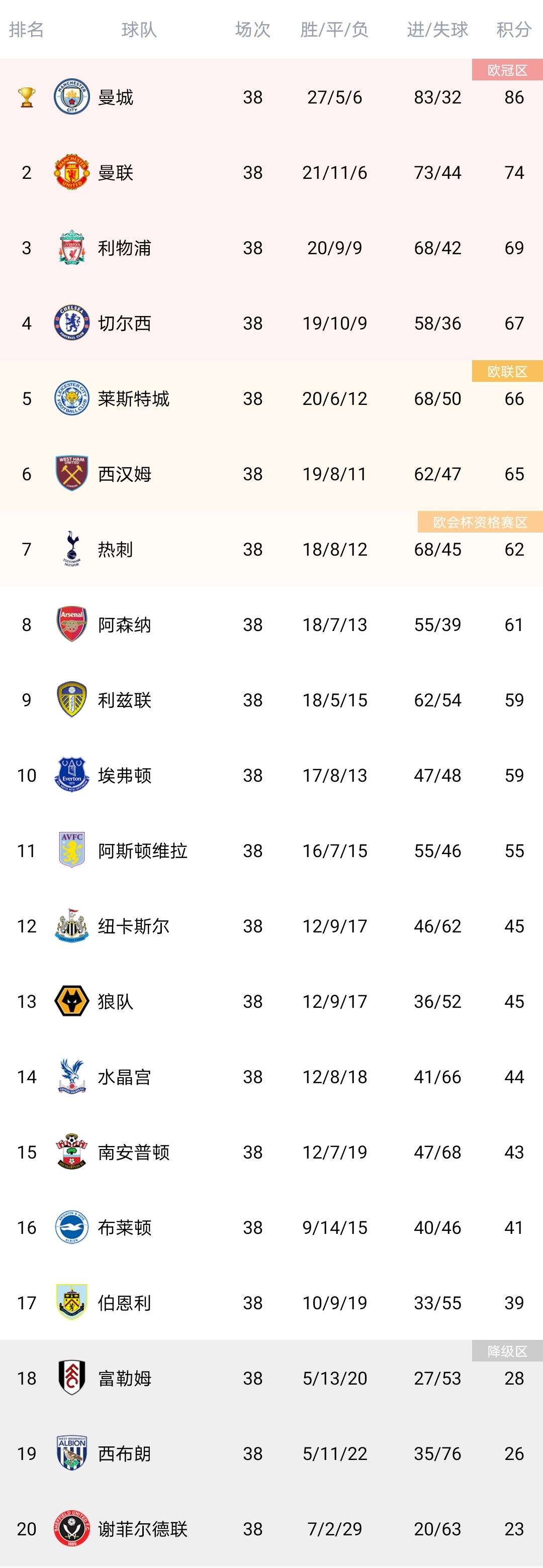543x1568 pixels.
Task: Click the 胜/平/负 column header
Action: tap(334, 29)
